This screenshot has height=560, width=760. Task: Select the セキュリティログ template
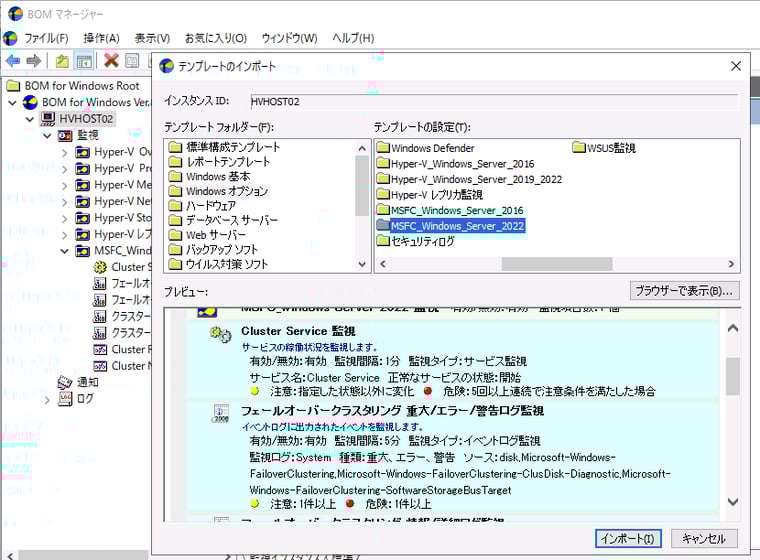pos(416,241)
